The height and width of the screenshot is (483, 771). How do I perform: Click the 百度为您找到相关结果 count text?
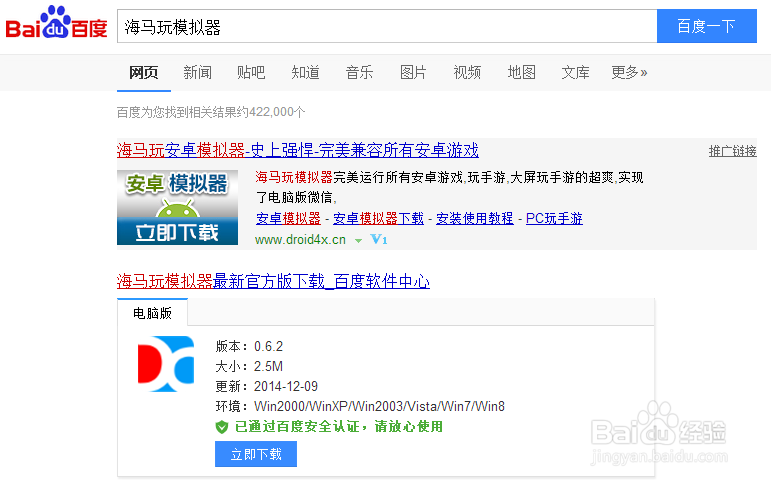point(211,112)
